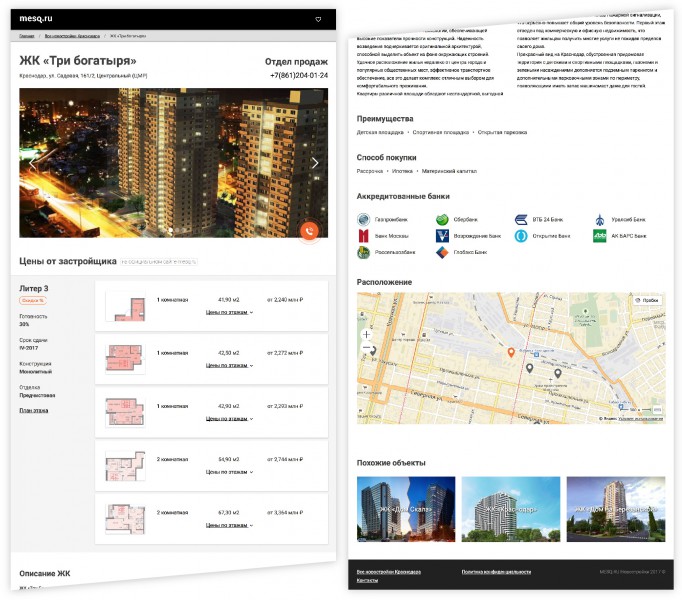Click the price от 2,272 млн ₽
Screen dimensions: 682x600
(285, 353)
